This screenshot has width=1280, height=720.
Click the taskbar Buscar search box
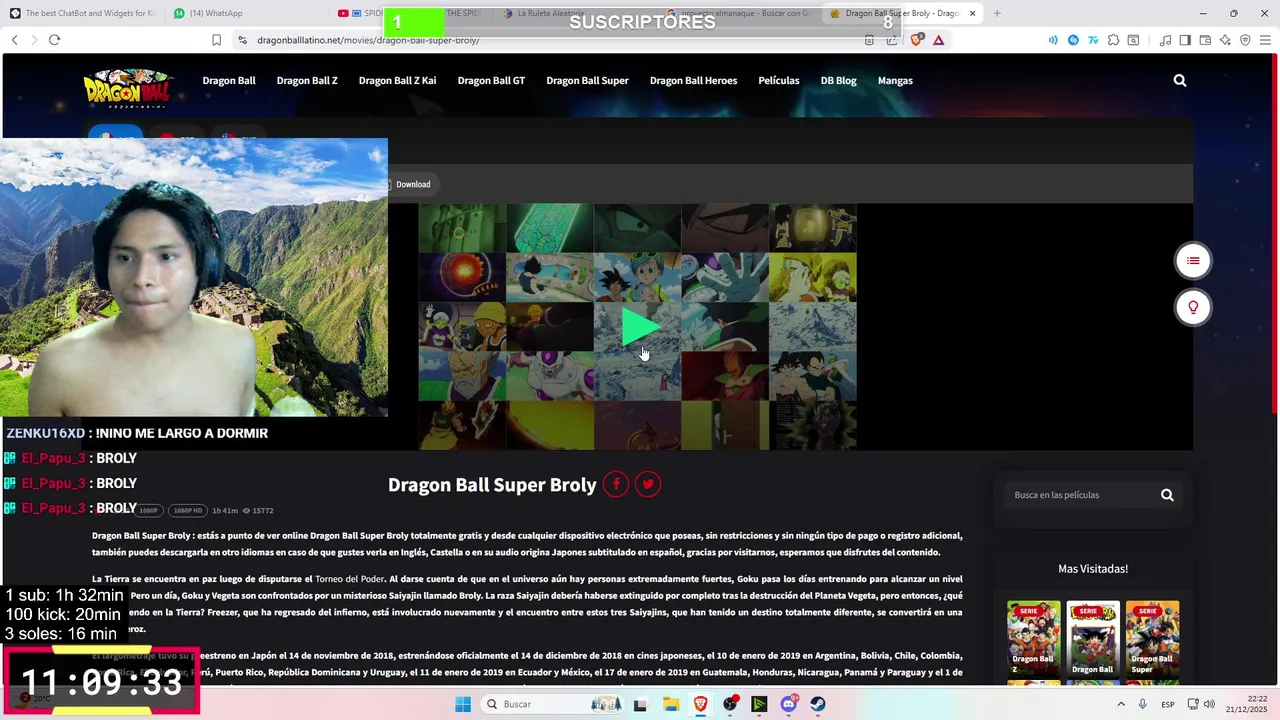point(551,704)
